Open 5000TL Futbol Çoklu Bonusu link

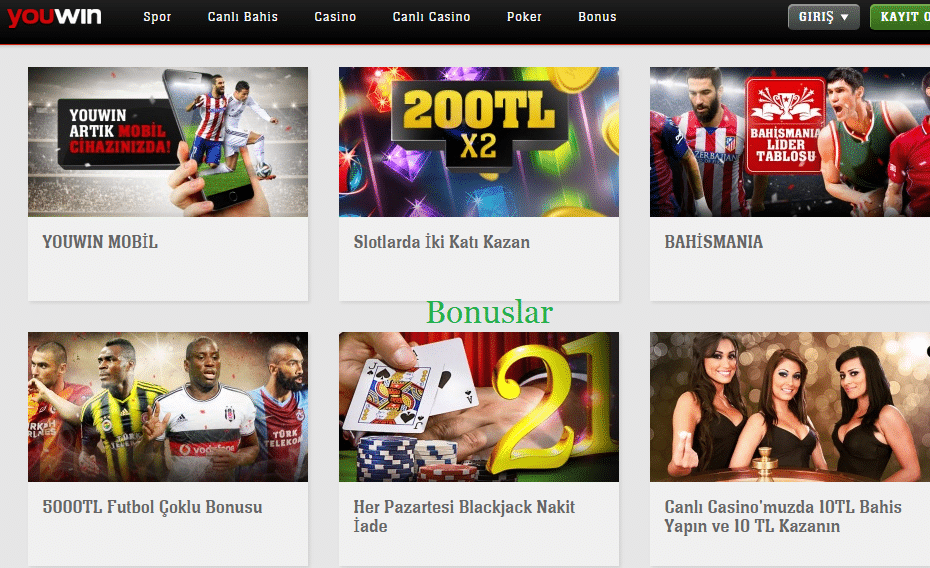(152, 507)
